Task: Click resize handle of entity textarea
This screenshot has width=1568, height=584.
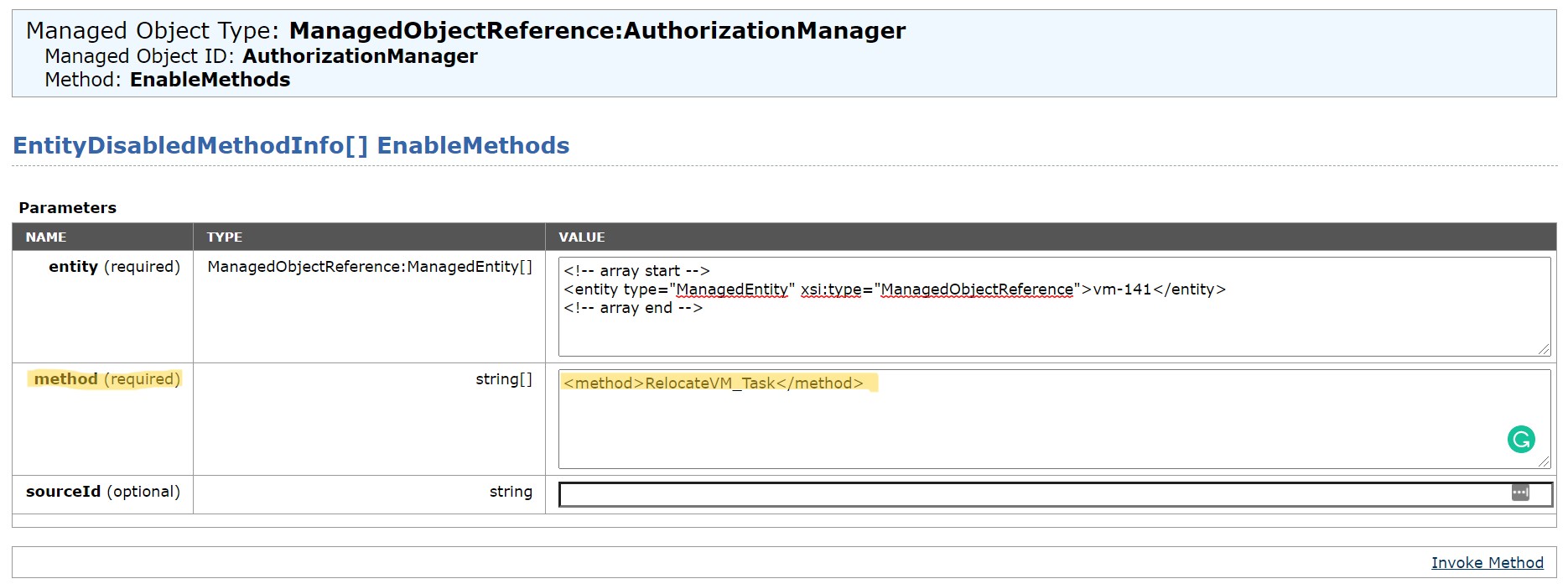Action: pyautogui.click(x=1544, y=349)
